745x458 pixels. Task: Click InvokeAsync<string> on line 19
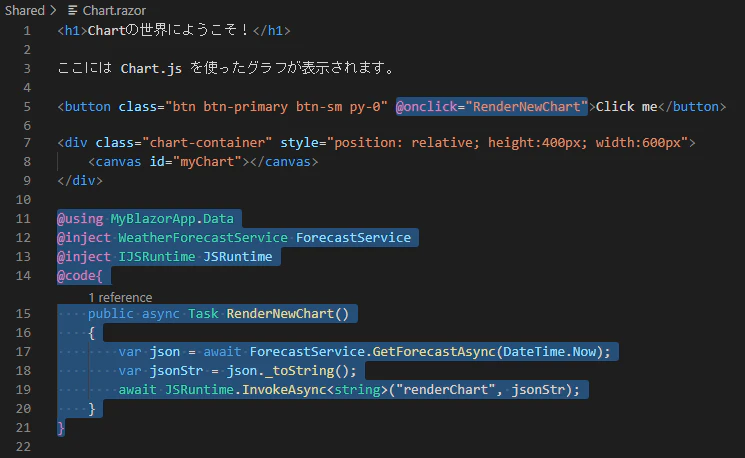[x=315, y=390]
